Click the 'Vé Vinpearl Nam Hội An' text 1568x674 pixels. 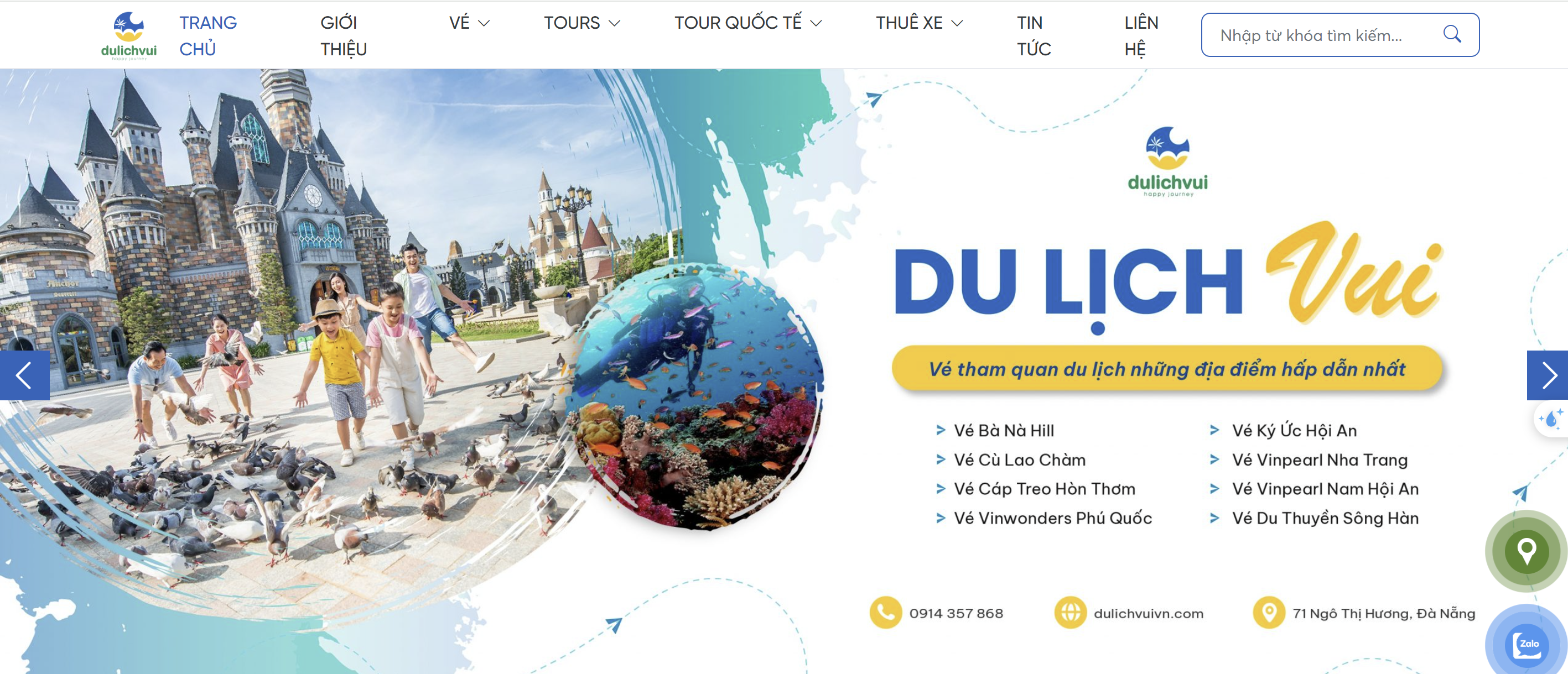click(1326, 489)
